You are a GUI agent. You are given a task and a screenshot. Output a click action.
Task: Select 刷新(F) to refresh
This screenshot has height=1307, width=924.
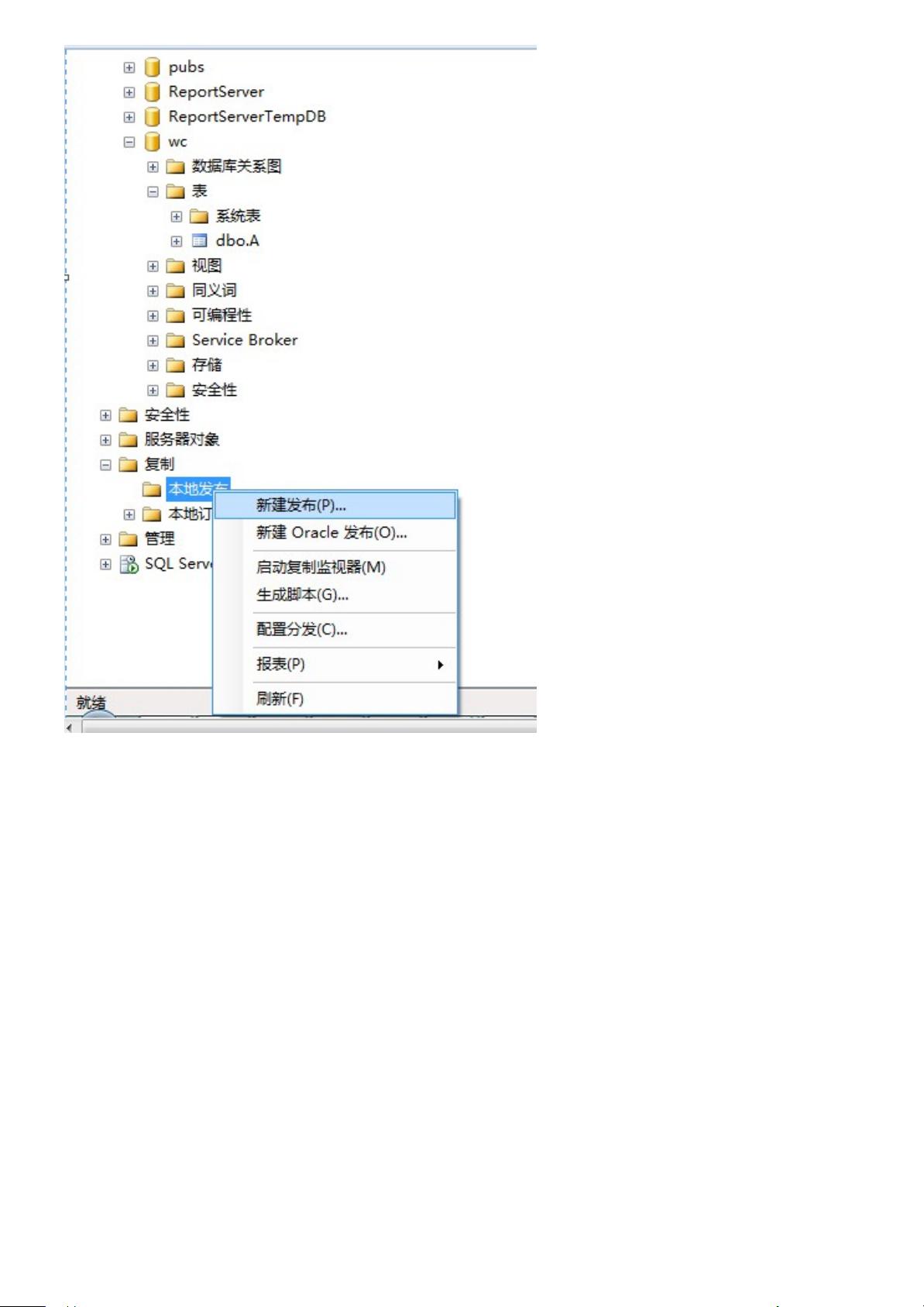tap(280, 699)
